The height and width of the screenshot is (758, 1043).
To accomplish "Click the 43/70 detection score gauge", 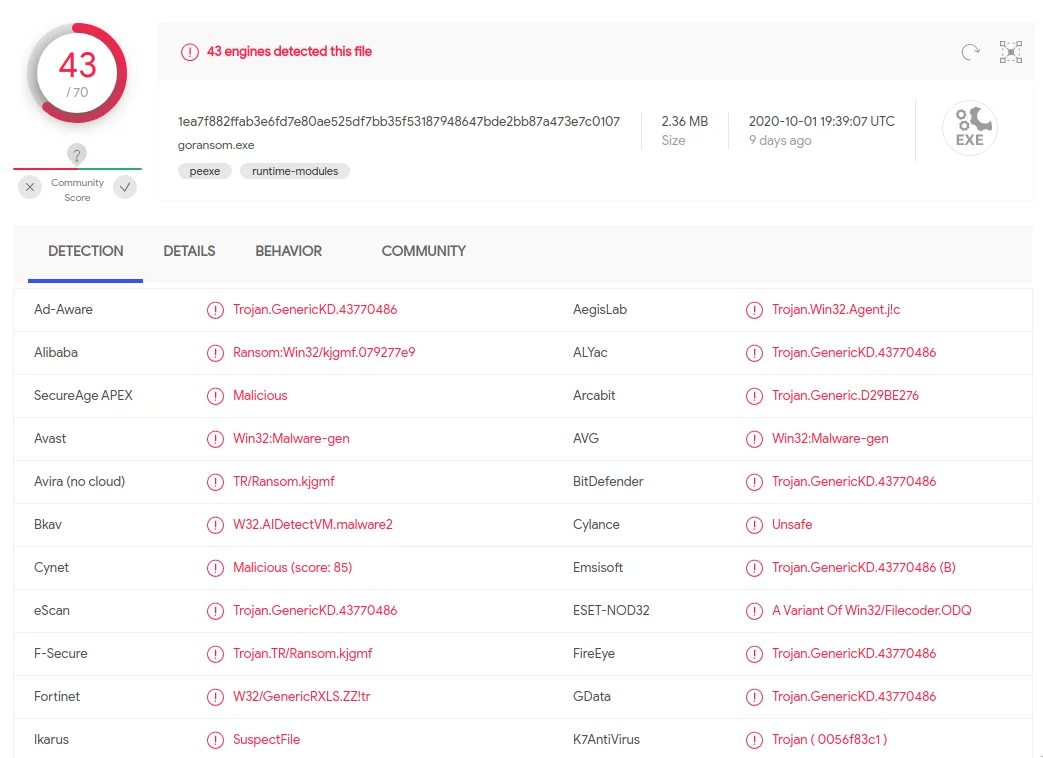I will coord(77,73).
